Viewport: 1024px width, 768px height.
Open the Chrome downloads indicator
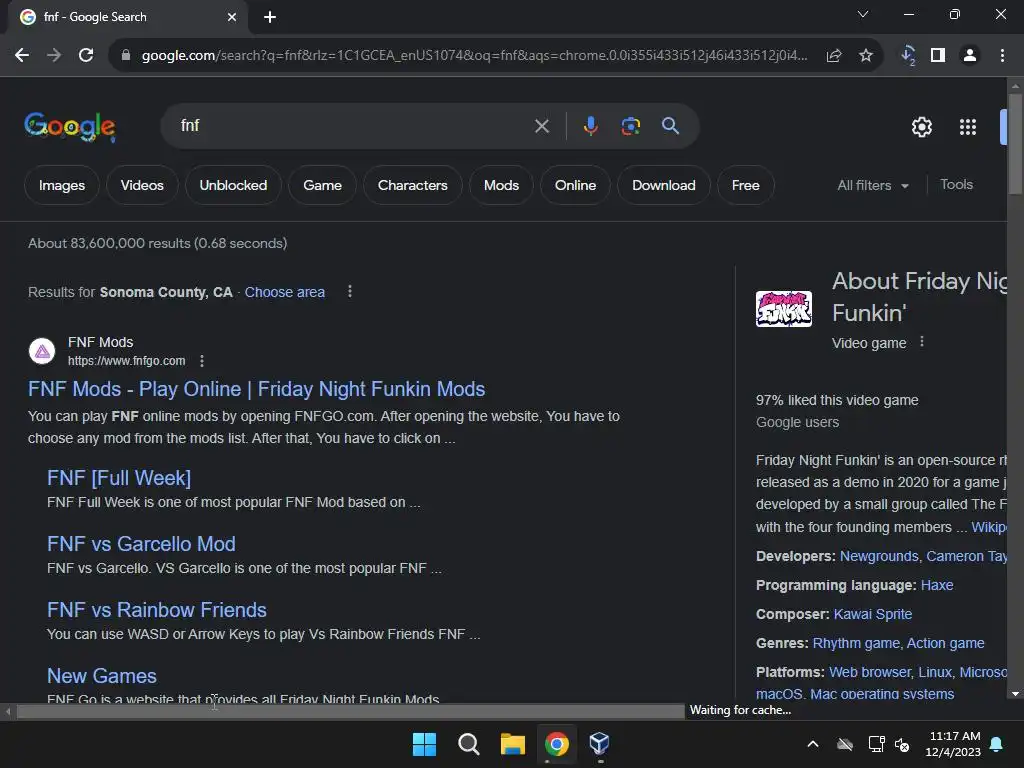(908, 56)
